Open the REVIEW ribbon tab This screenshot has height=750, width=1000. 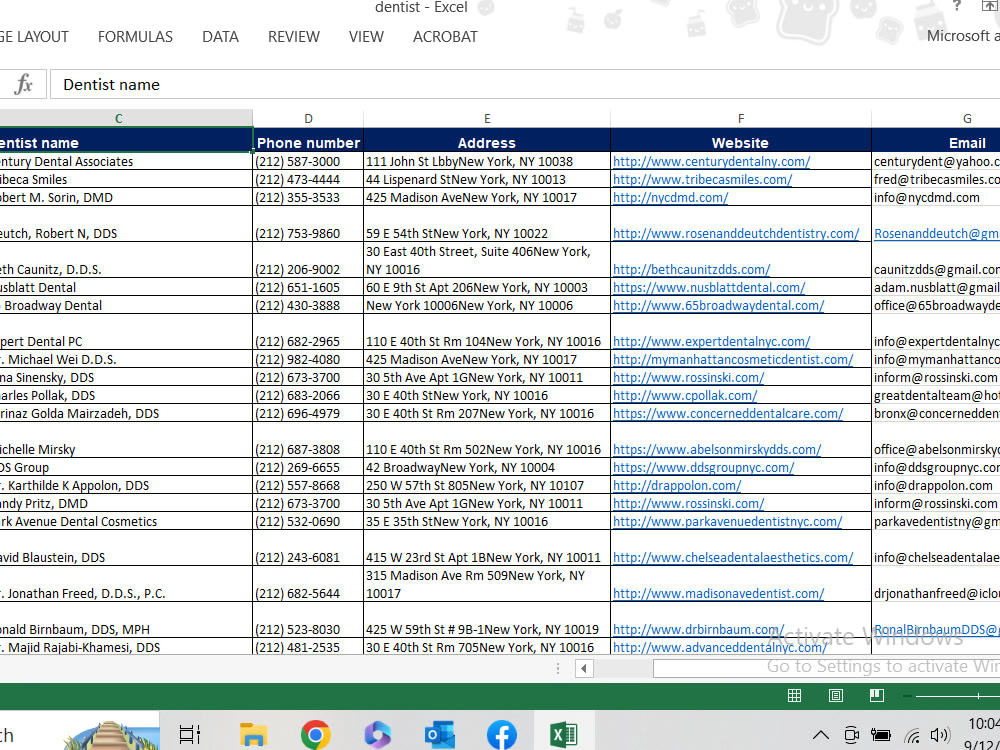coord(294,37)
